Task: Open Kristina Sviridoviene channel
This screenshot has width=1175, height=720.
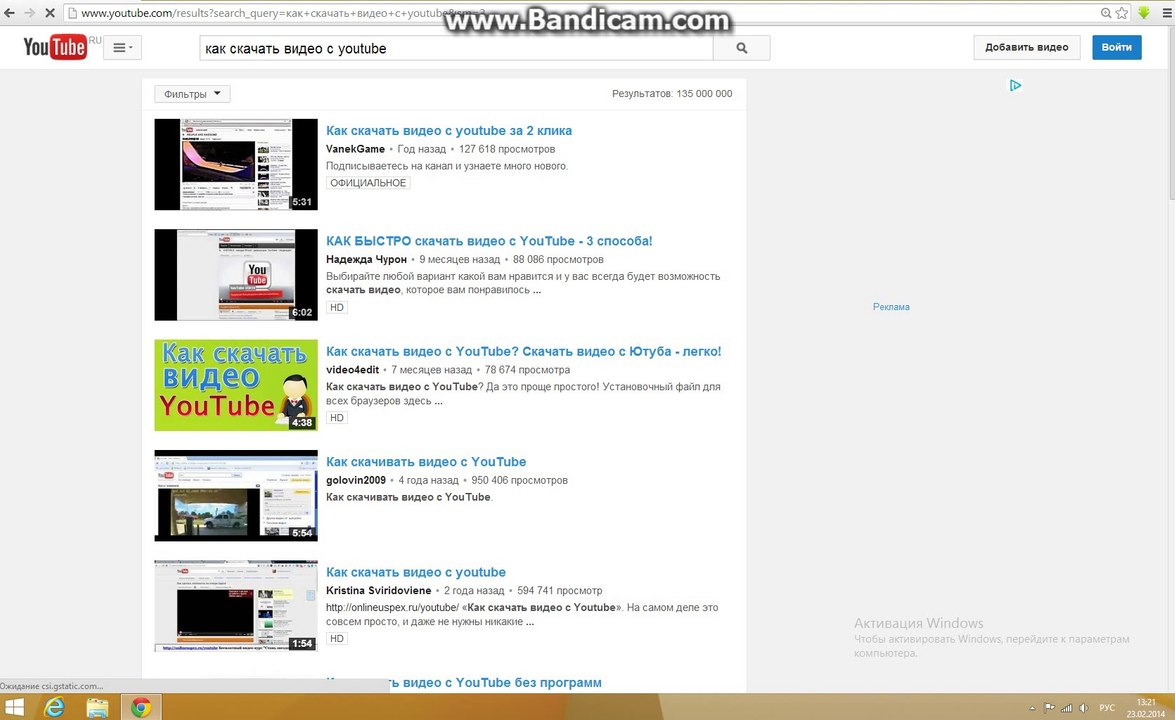Action: (378, 590)
